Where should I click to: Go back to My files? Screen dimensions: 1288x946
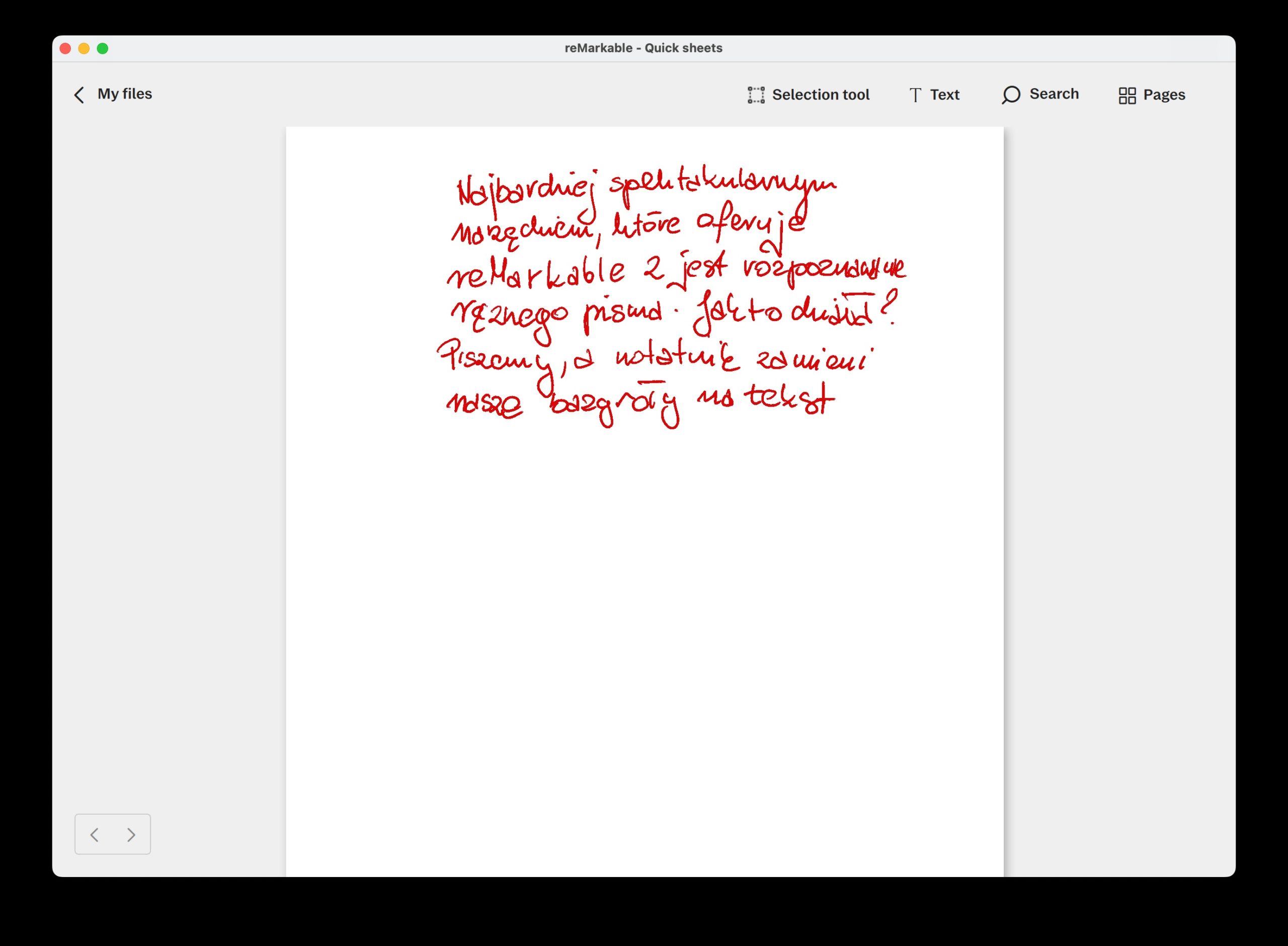113,94
